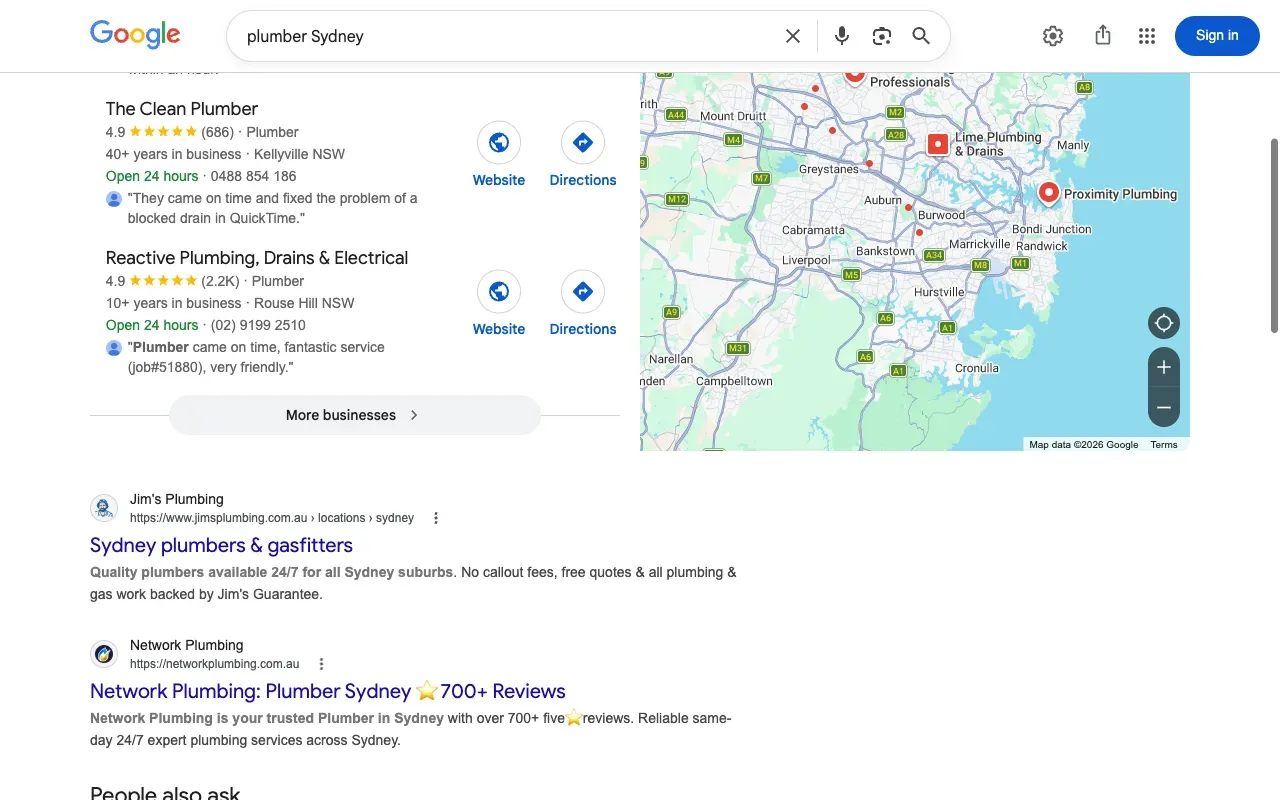The image size is (1280, 800).
Task: Select the Lime Plumbing & Drains marker
Action: pyautogui.click(x=938, y=144)
